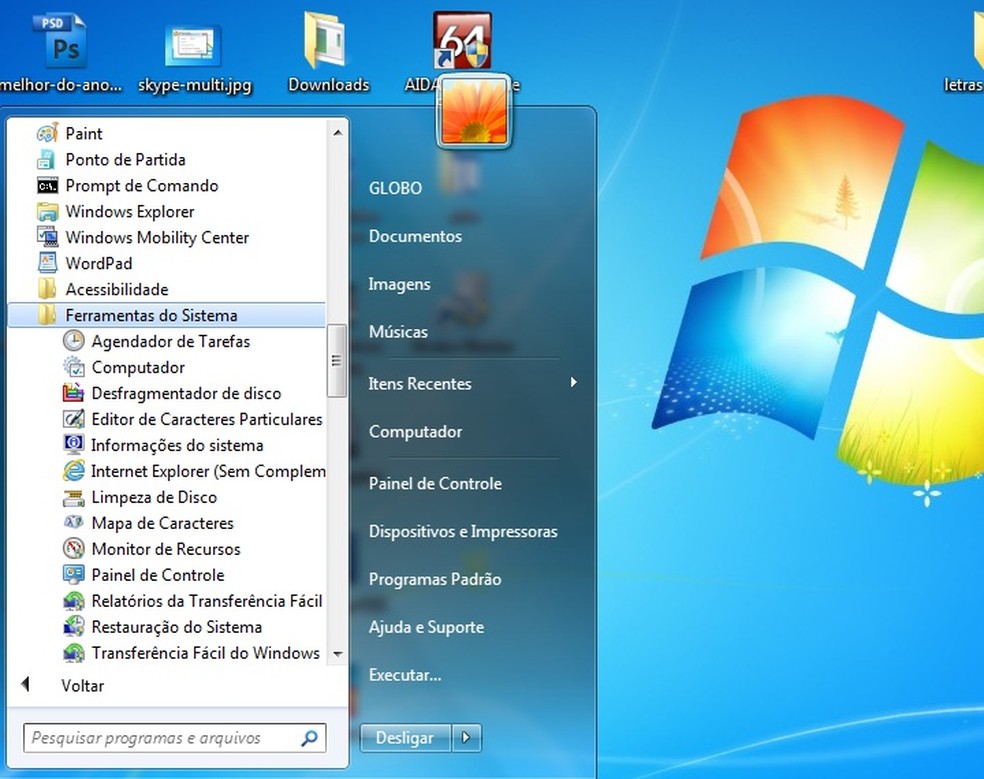
Task: Open Computador from the right pane
Action: pyautogui.click(x=415, y=432)
